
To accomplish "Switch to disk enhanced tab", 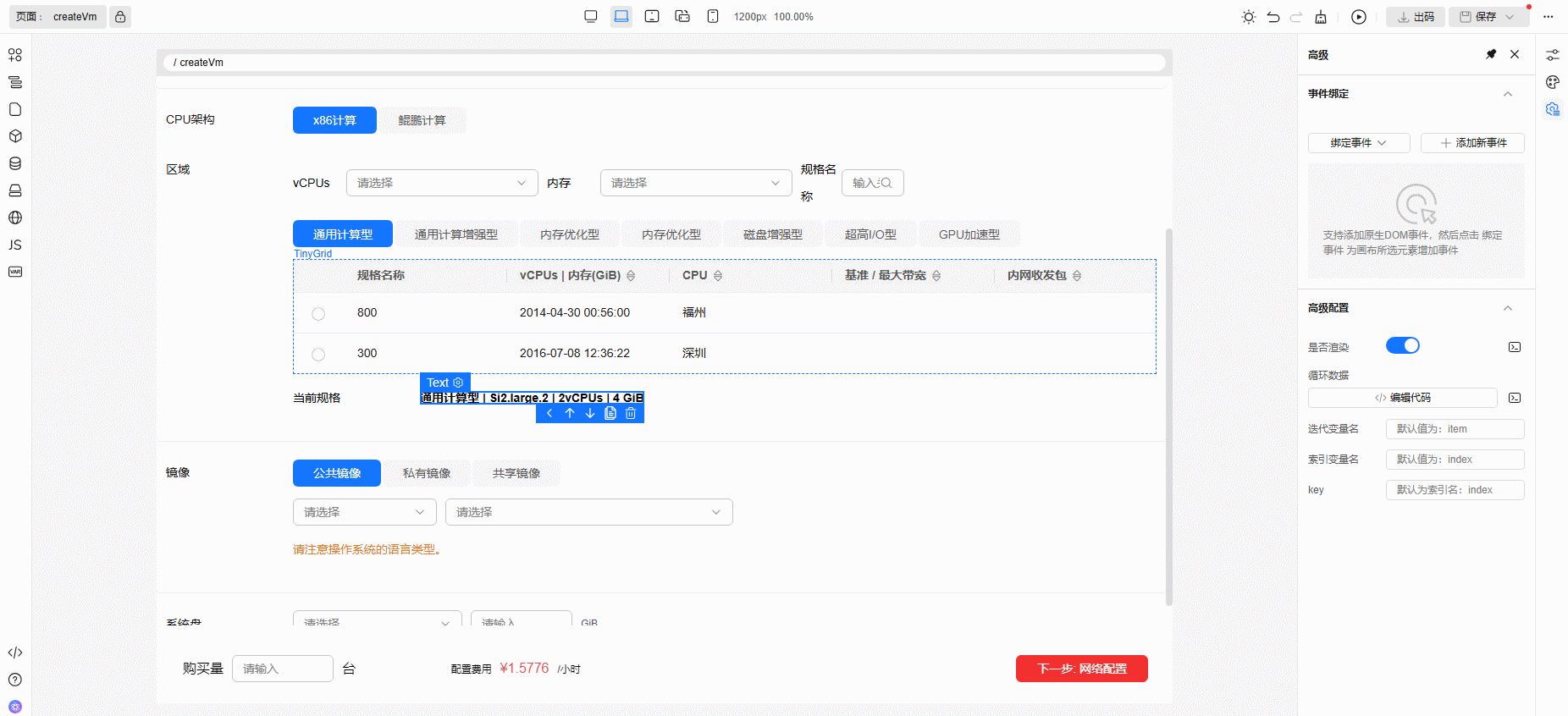I will (772, 234).
